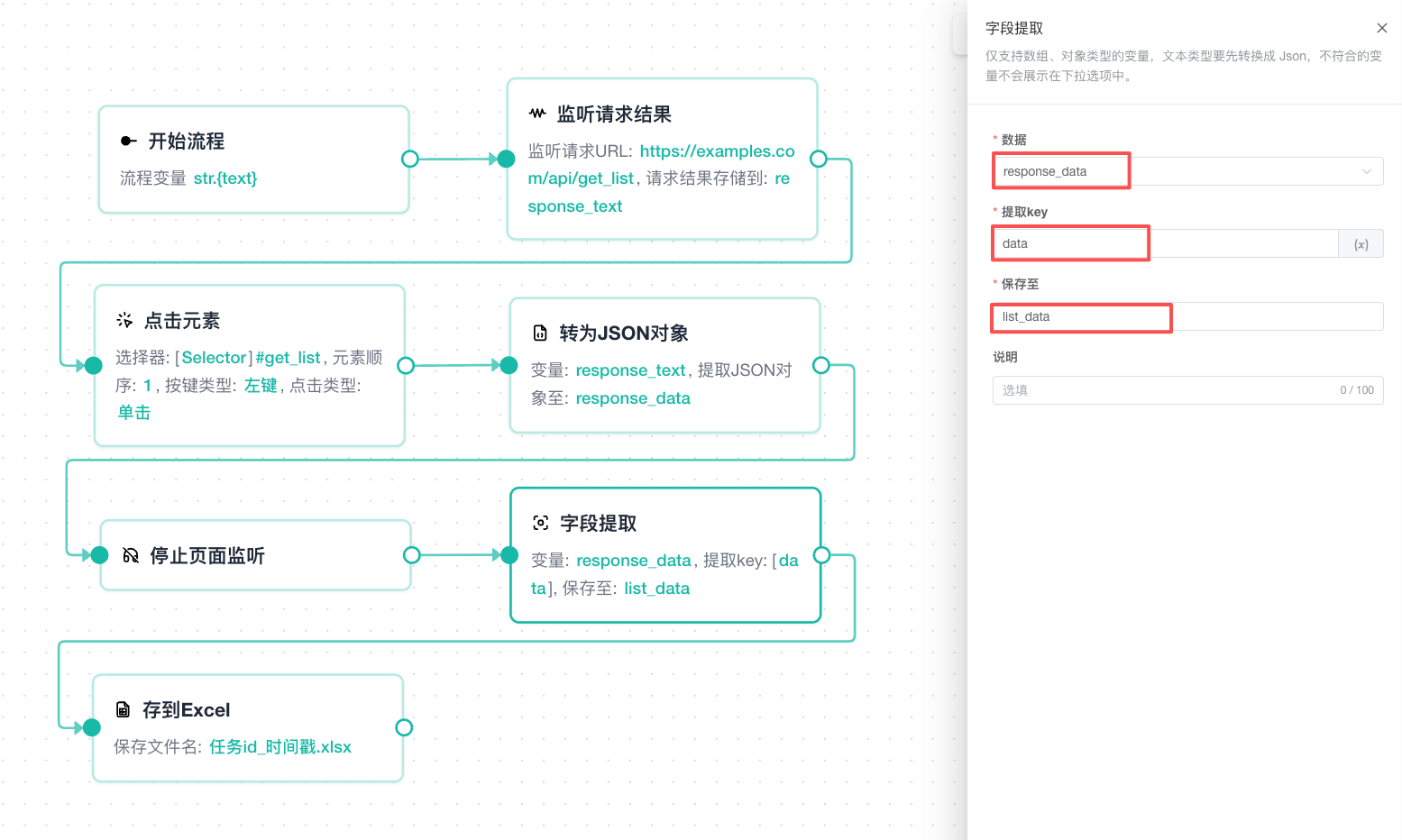Screen dimensions: 1402x840
Task: Expand the 数据 dropdown arrow
Action: 1367,171
